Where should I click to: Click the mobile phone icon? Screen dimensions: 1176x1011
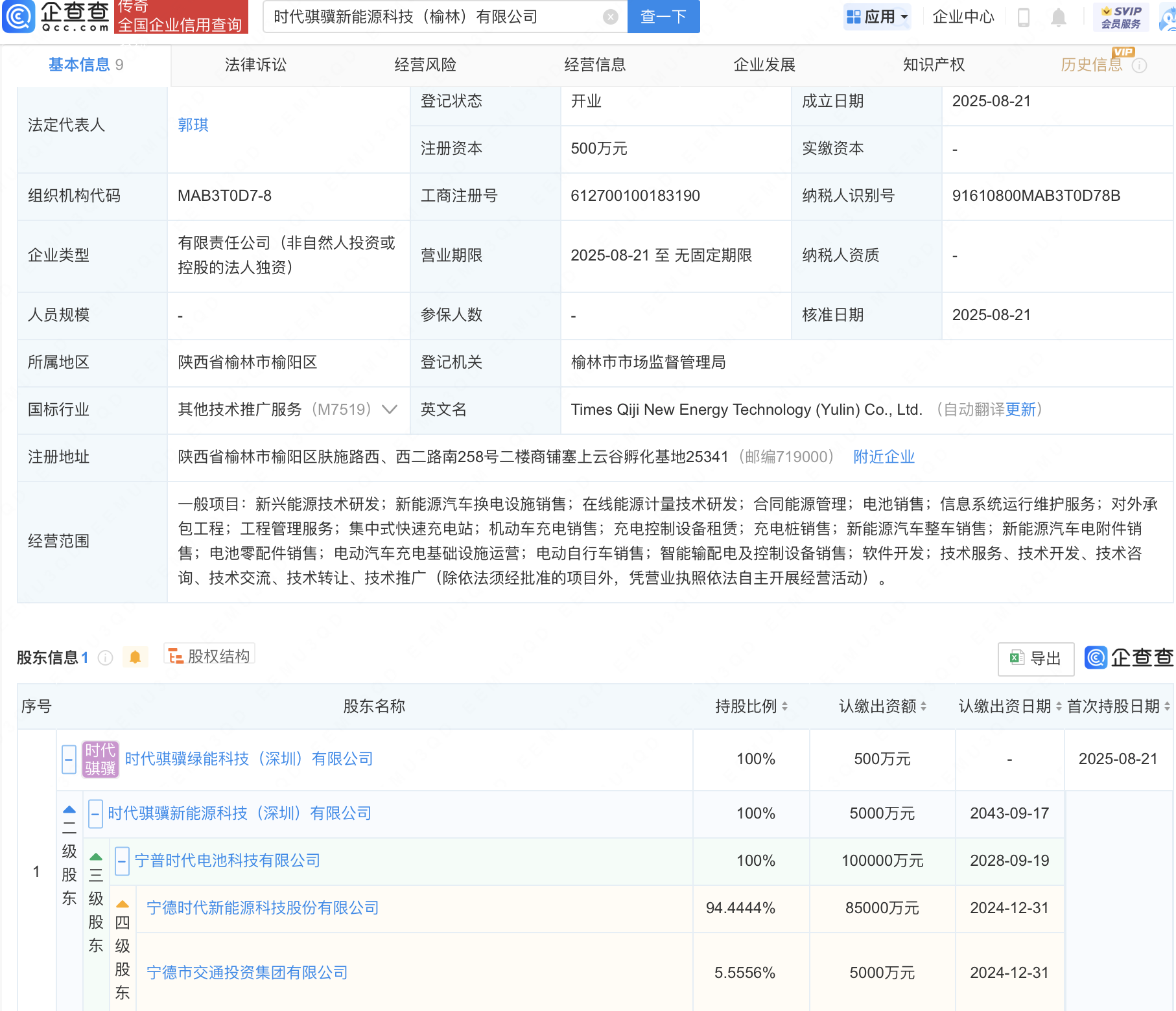tap(1024, 17)
